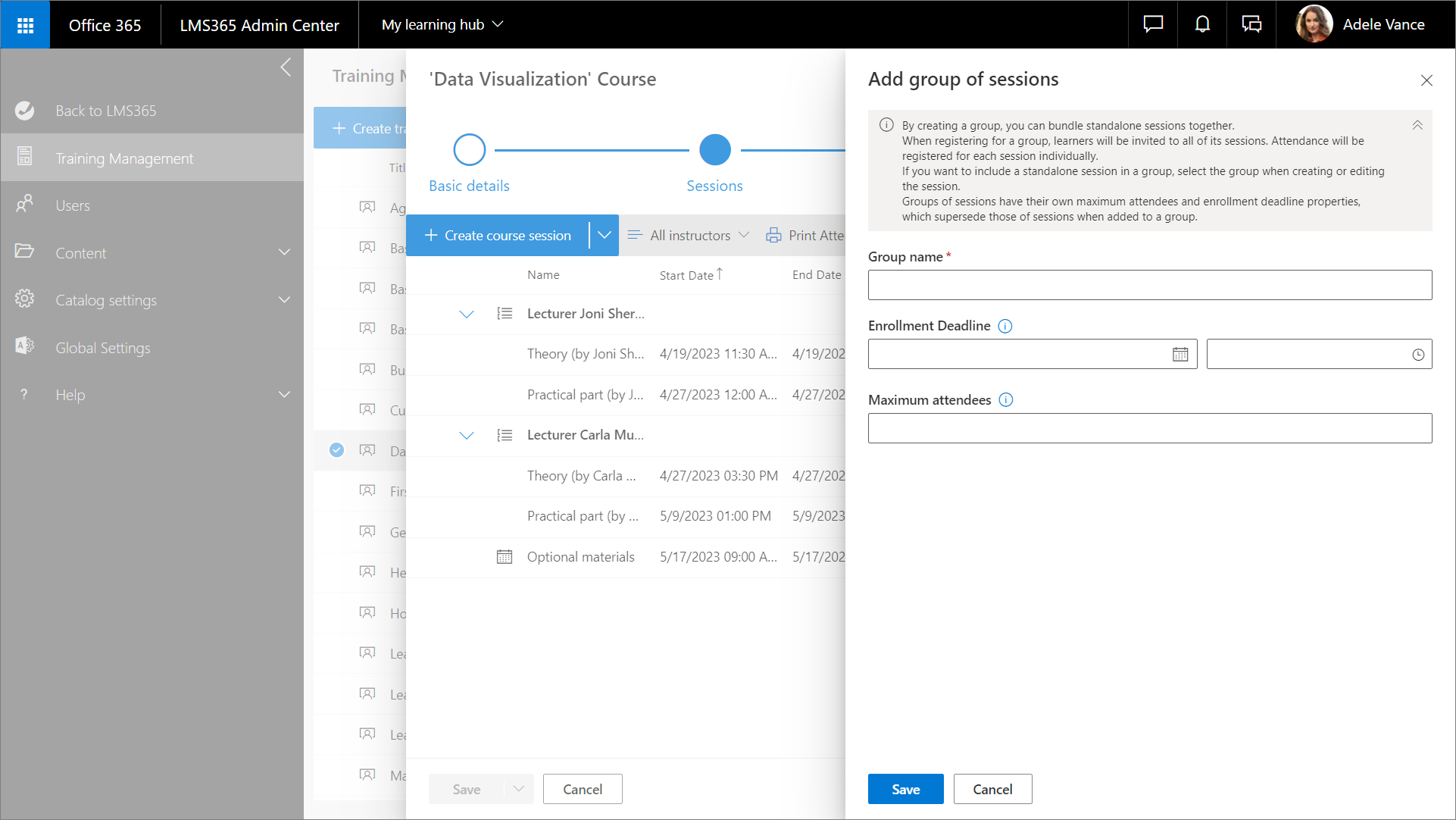Close the Add group of sessions panel
The height and width of the screenshot is (820, 1456).
(1426, 80)
